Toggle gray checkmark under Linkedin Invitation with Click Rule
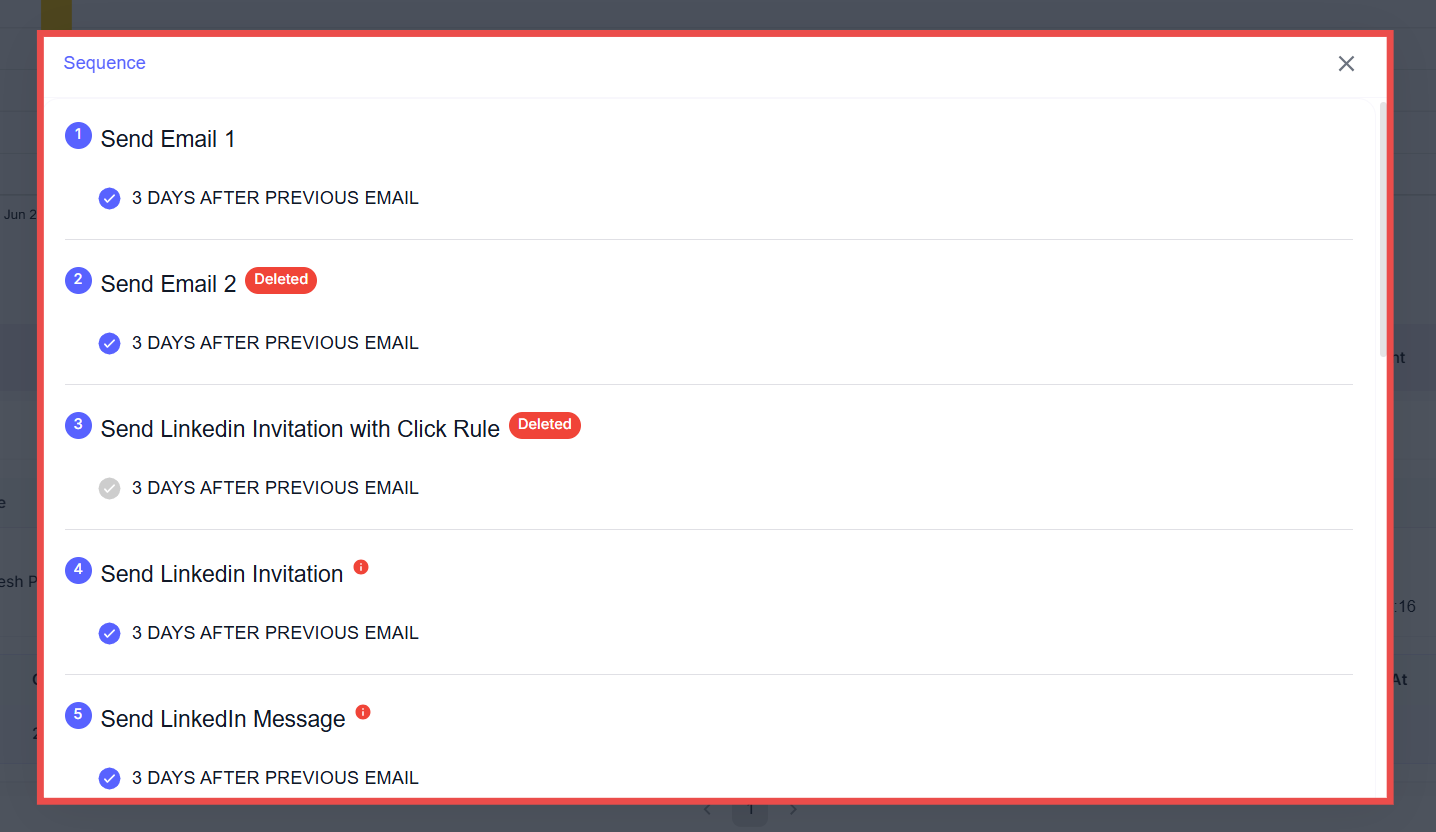Image resolution: width=1436 pixels, height=832 pixels. [110, 488]
